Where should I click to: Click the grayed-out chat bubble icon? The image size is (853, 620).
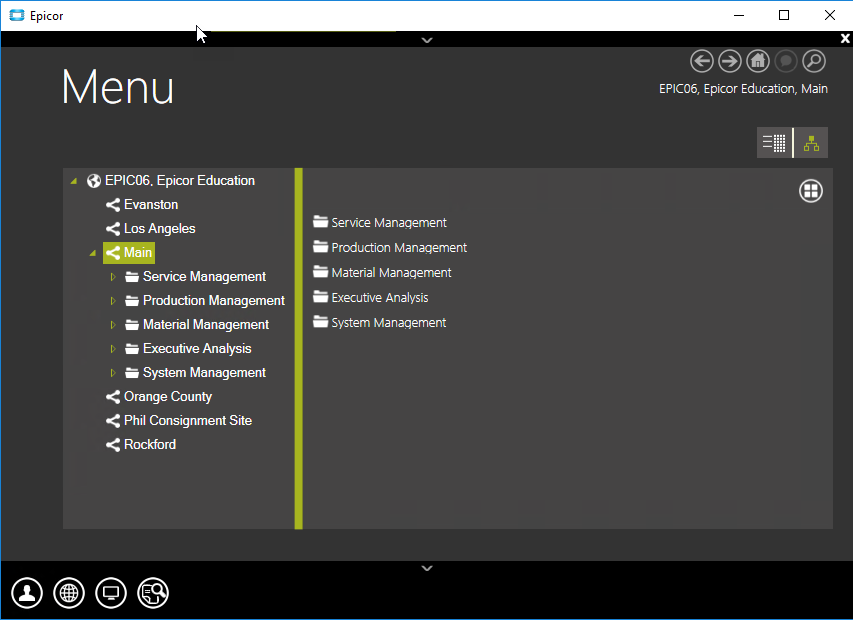[786, 61]
